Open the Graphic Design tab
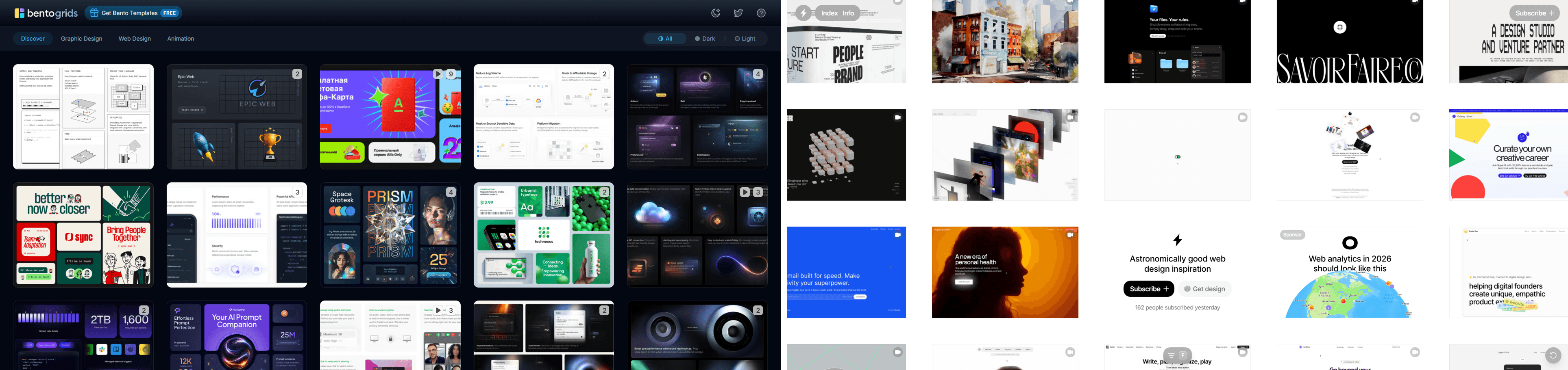Screen dimensions: 1568x370 (82, 38)
